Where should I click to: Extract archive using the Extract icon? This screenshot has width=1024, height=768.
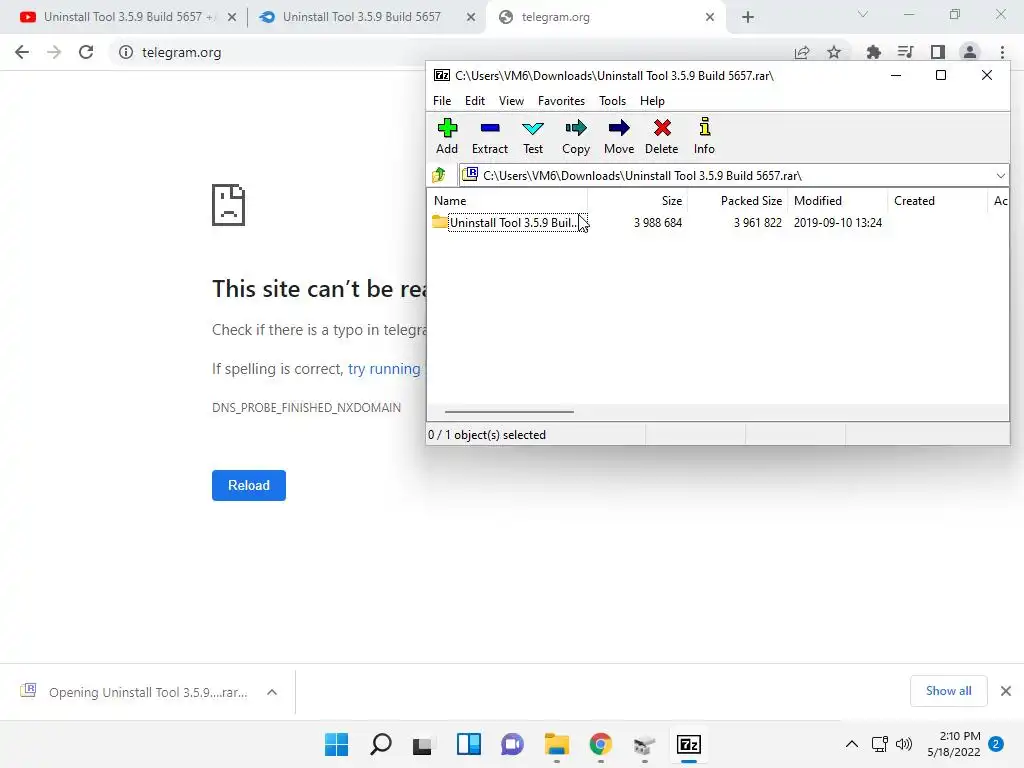coord(490,136)
